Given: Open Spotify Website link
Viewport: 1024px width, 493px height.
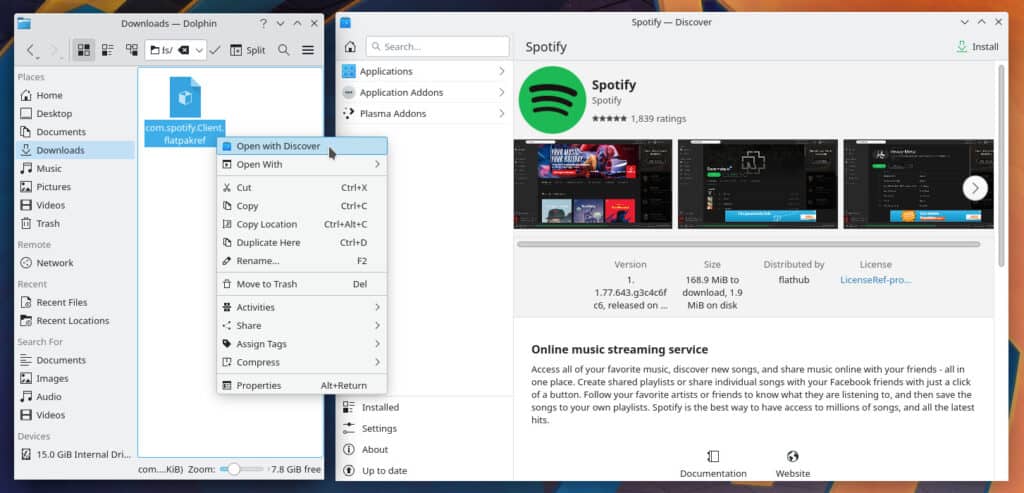Looking at the screenshot, I should (793, 464).
